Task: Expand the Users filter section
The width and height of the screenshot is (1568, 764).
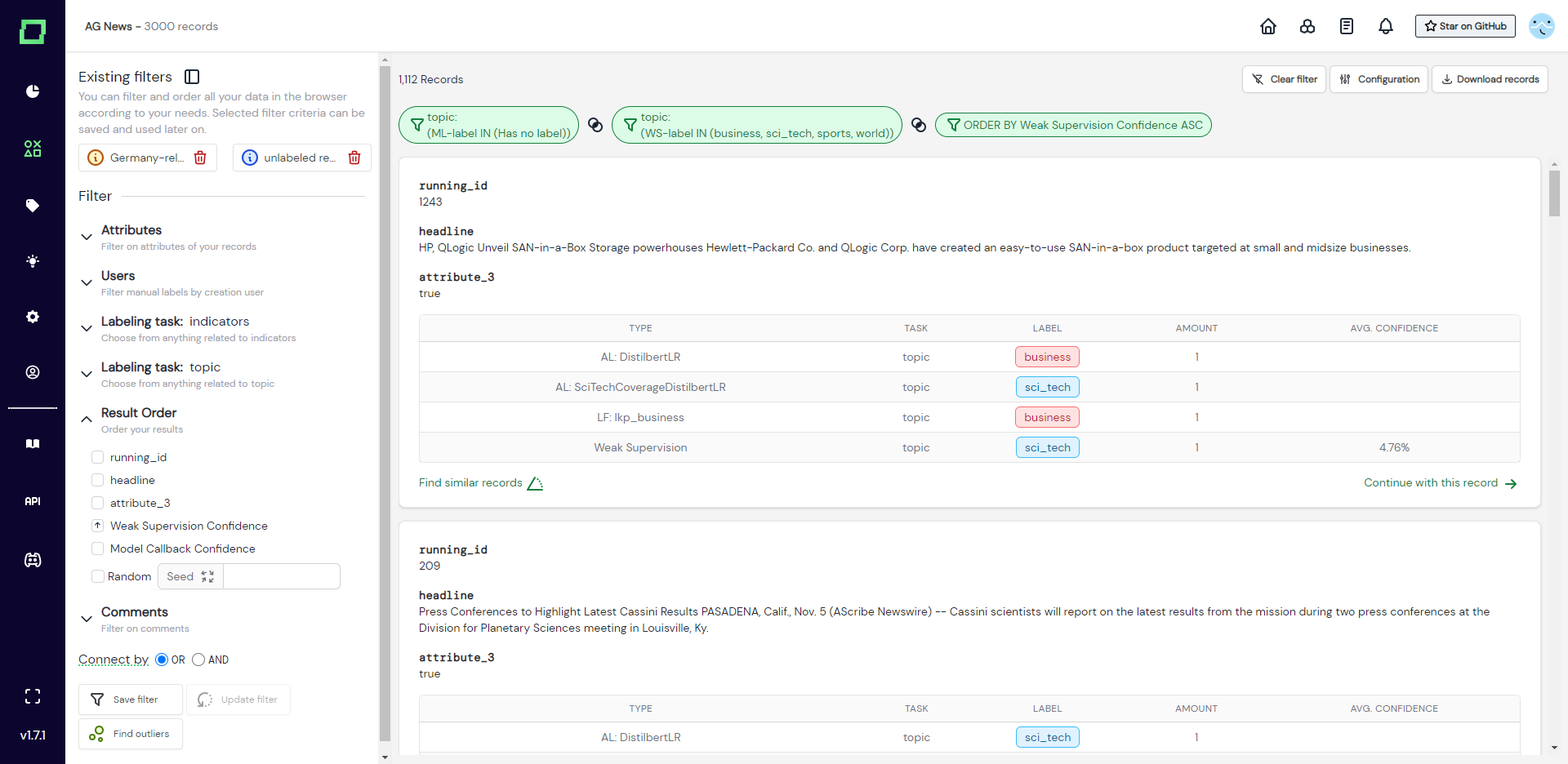Action: click(x=87, y=282)
